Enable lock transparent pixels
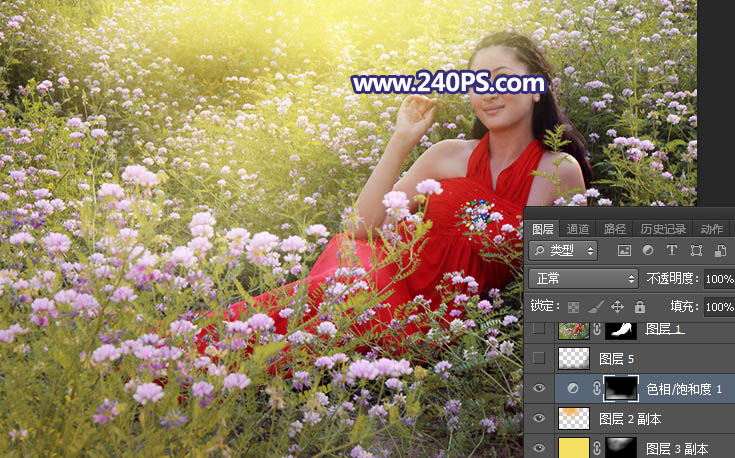Image resolution: width=735 pixels, height=458 pixels. click(x=574, y=307)
